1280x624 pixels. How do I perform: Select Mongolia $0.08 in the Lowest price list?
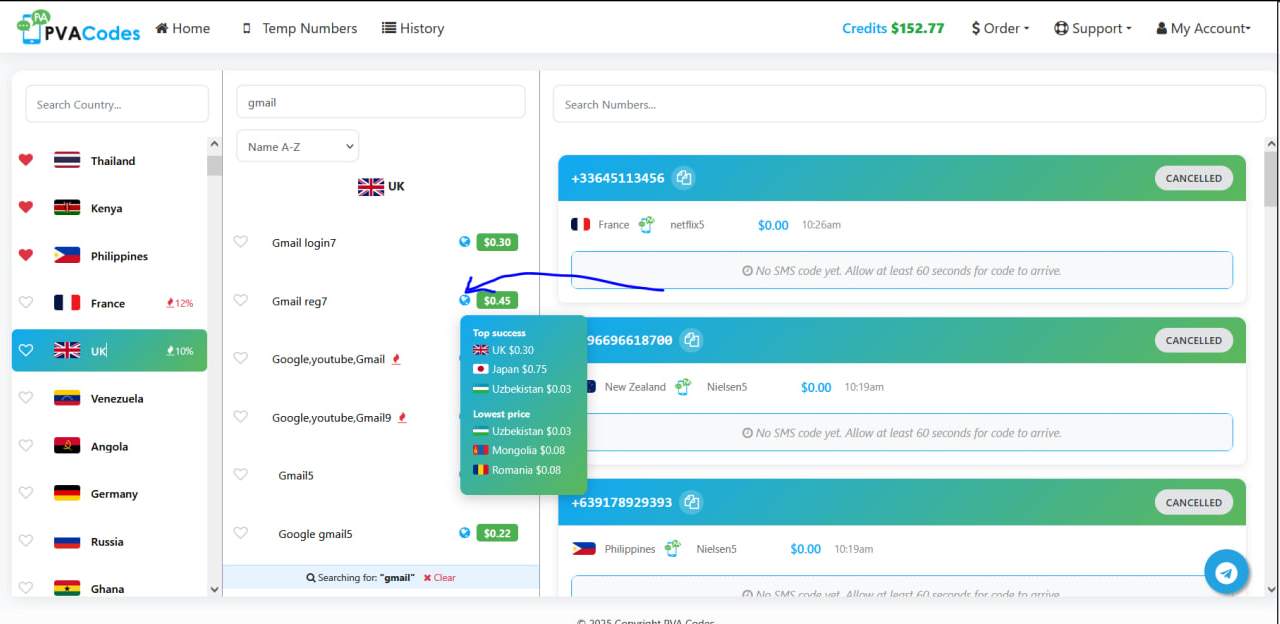[x=519, y=450]
